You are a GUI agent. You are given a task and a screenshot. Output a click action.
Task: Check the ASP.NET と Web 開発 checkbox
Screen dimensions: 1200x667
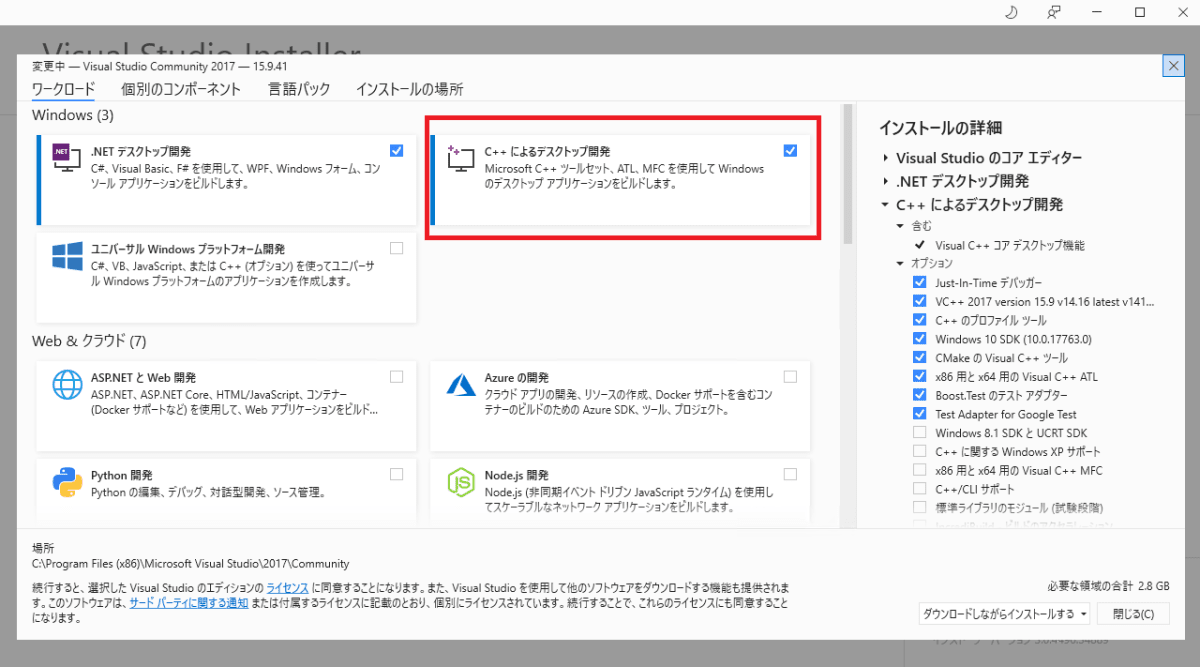(x=397, y=377)
